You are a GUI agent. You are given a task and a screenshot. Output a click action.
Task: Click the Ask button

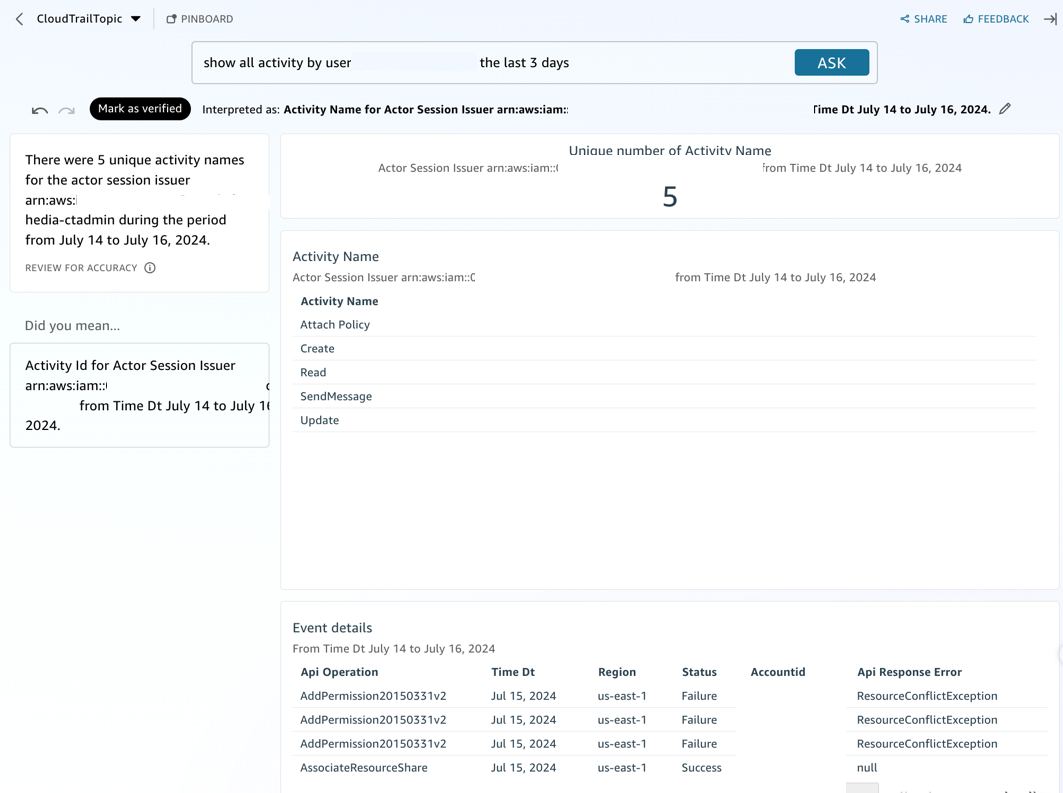click(x=832, y=62)
